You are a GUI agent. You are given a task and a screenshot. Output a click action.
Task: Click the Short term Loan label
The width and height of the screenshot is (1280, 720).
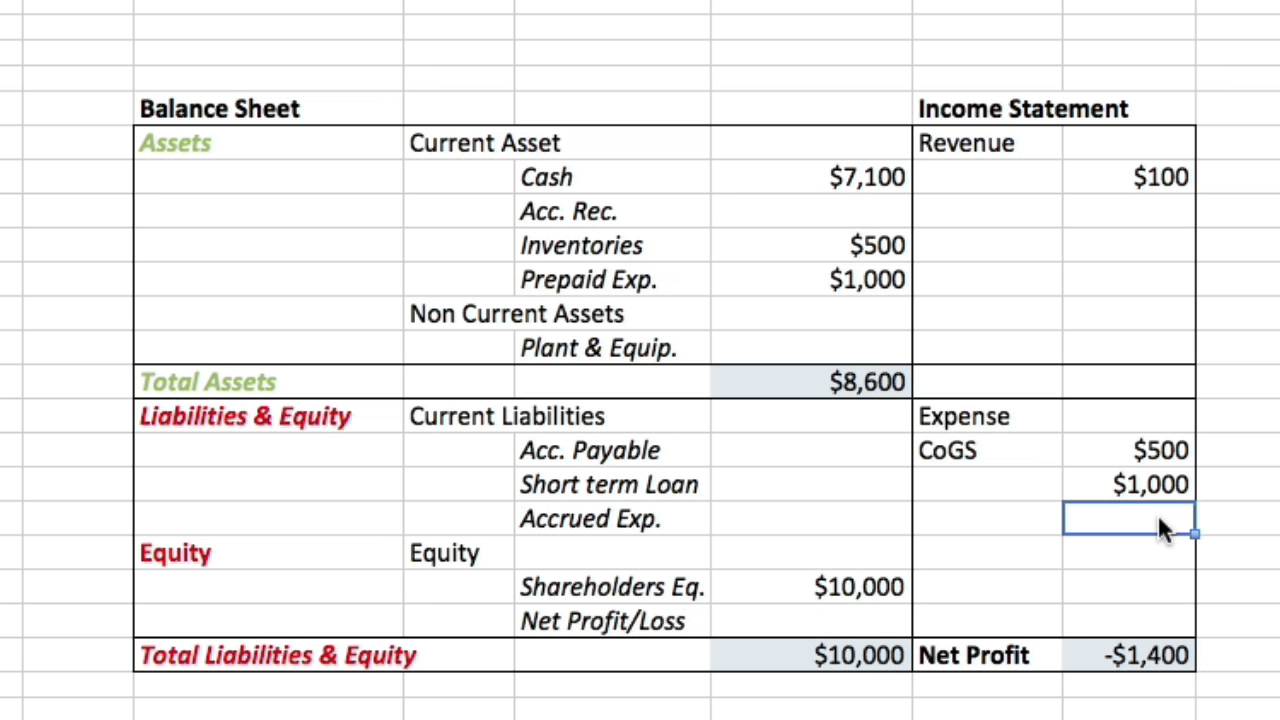[608, 485]
